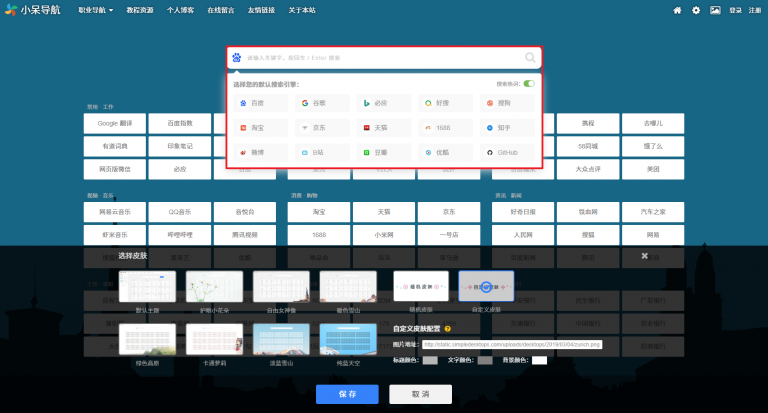Open the 教程资源 menu item

pos(140,10)
